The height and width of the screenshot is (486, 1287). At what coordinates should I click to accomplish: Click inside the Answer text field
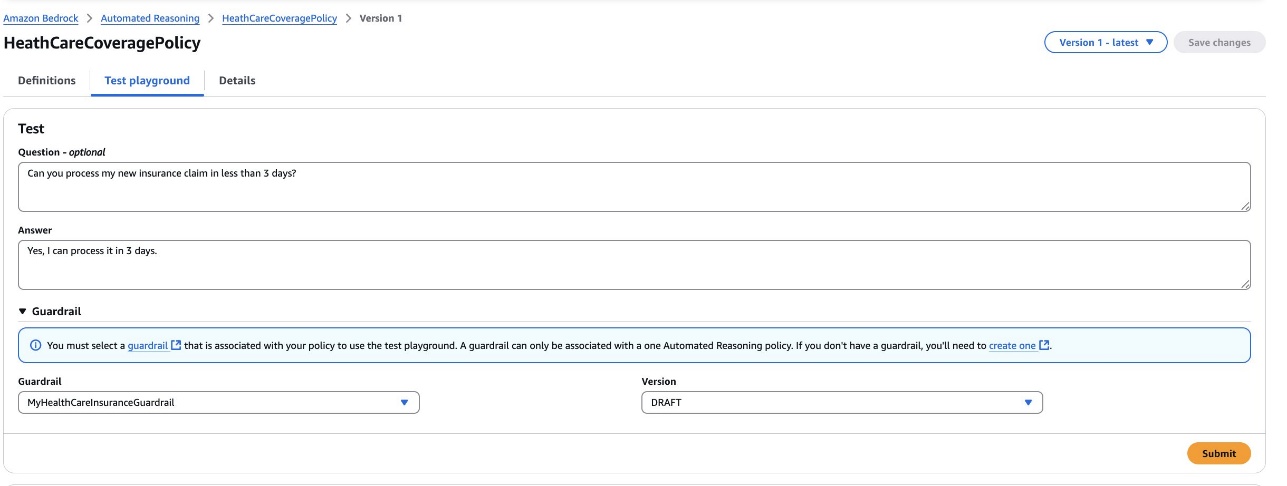[634, 265]
